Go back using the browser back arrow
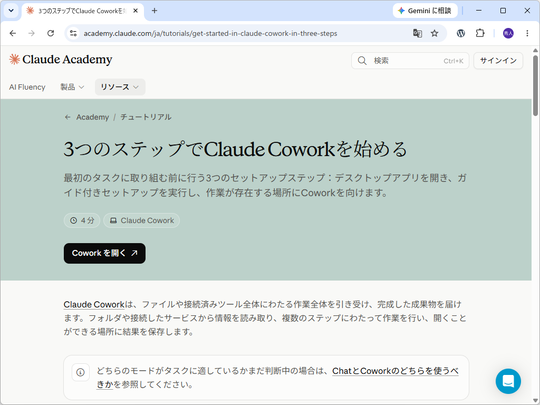The height and width of the screenshot is (405, 540). point(13,33)
